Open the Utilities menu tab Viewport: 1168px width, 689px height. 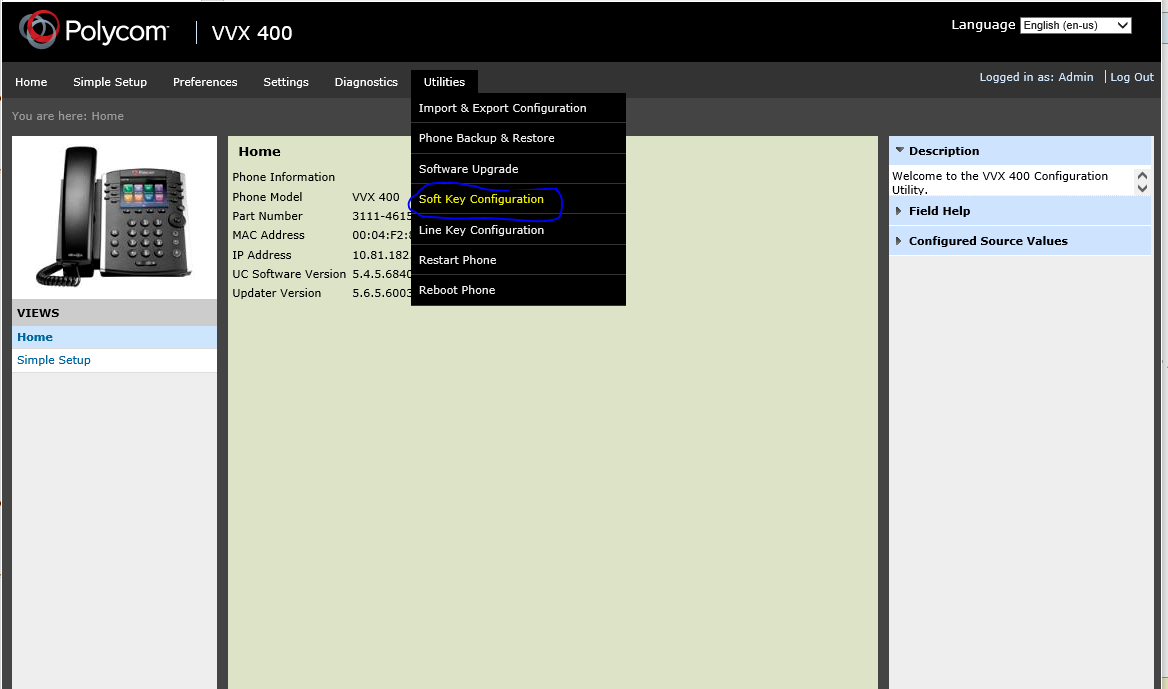click(x=444, y=82)
